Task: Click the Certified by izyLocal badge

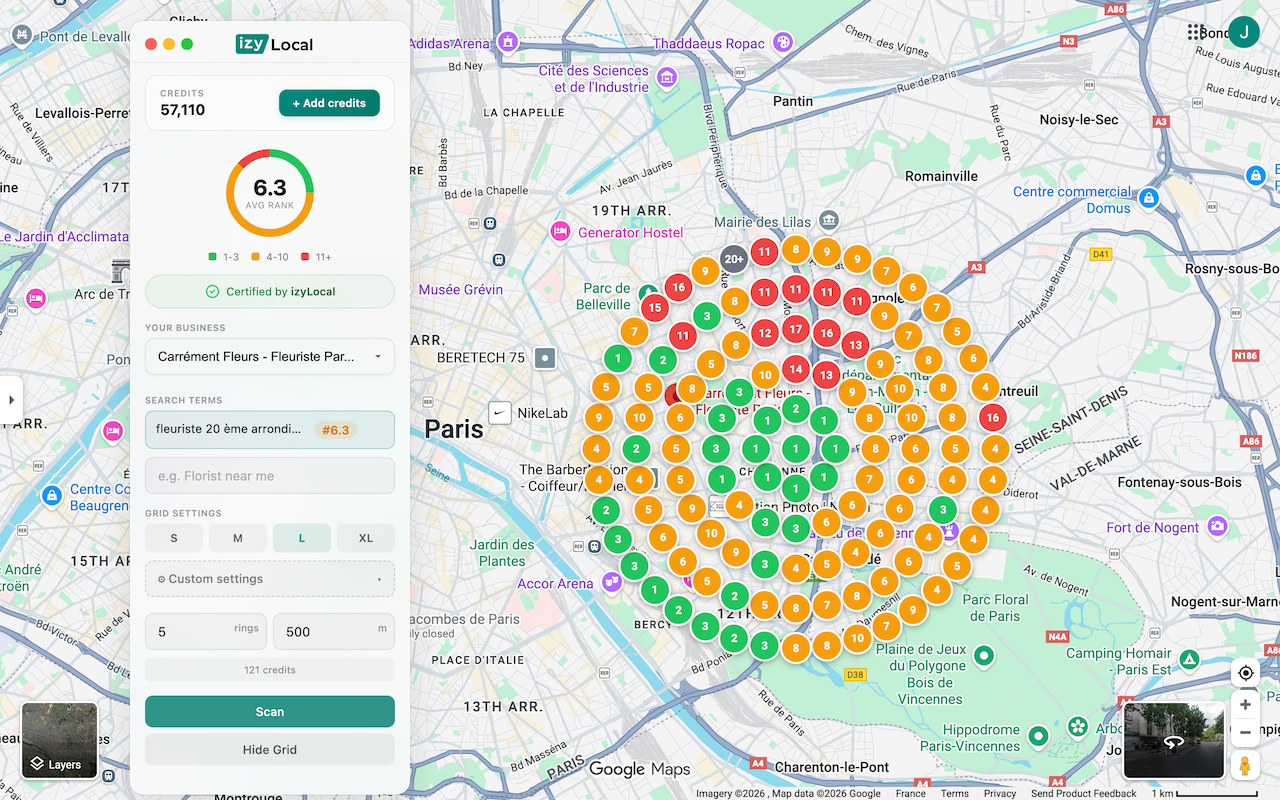Action: pos(270,292)
